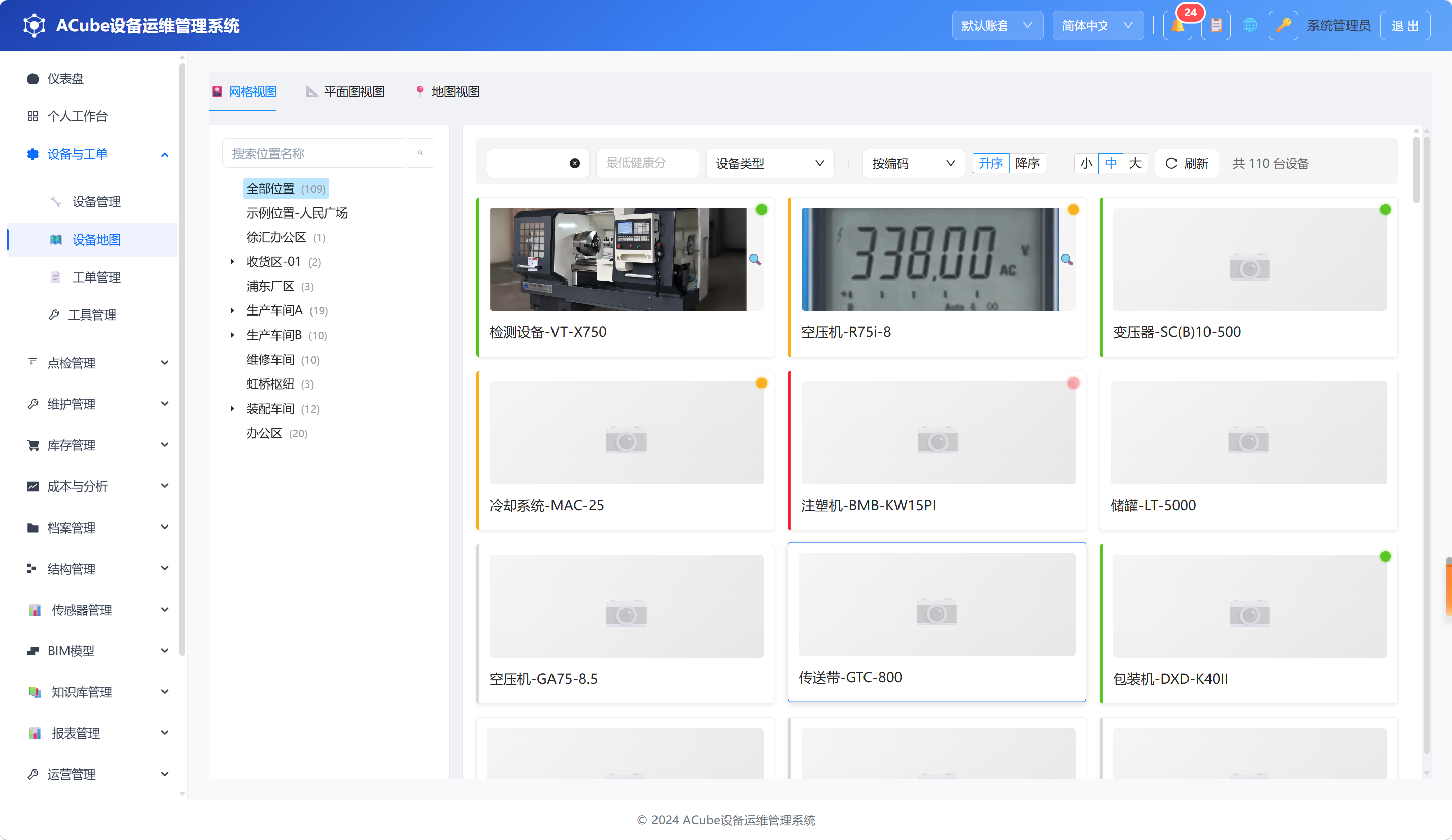The image size is (1452, 840).
Task: Expand the 收货区-01 tree node
Action: coord(232,262)
